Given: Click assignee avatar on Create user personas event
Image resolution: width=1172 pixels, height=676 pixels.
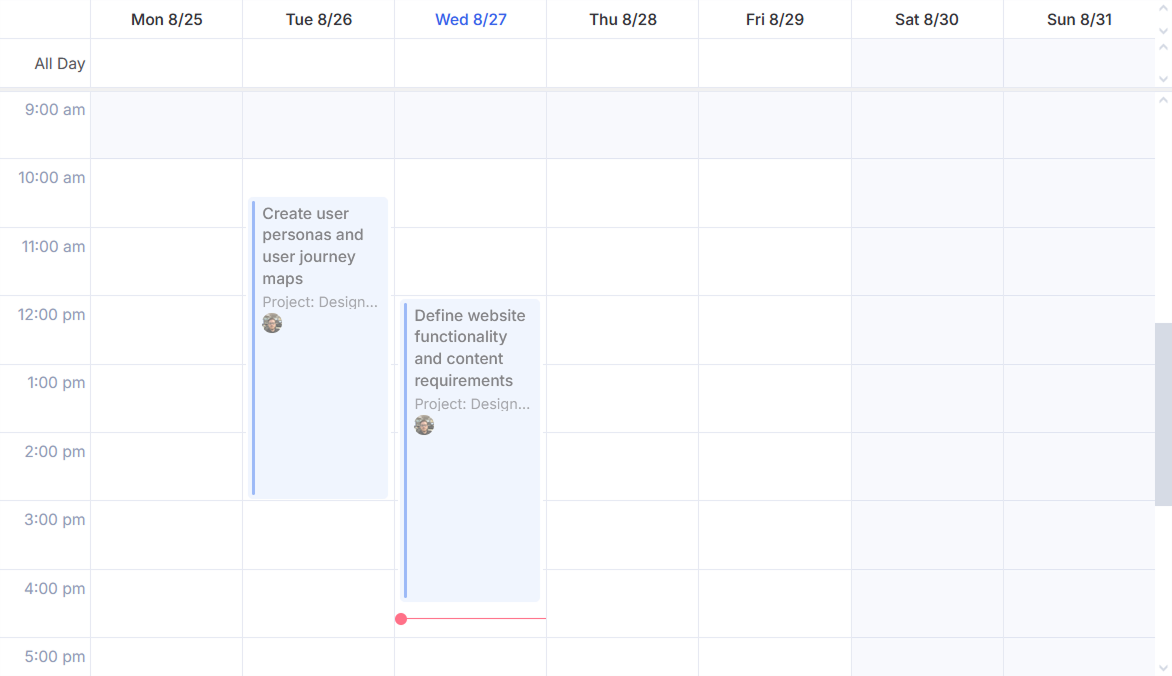Looking at the screenshot, I should [272, 323].
